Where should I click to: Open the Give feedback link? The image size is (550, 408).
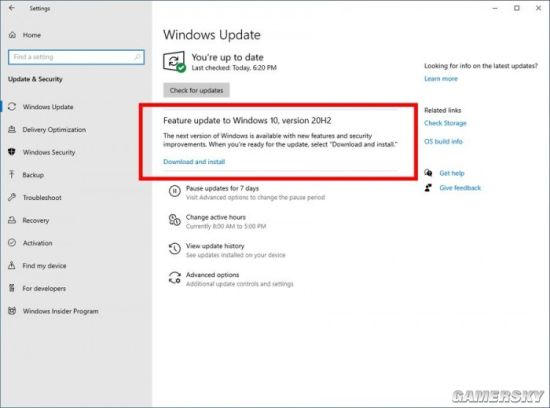click(x=460, y=188)
